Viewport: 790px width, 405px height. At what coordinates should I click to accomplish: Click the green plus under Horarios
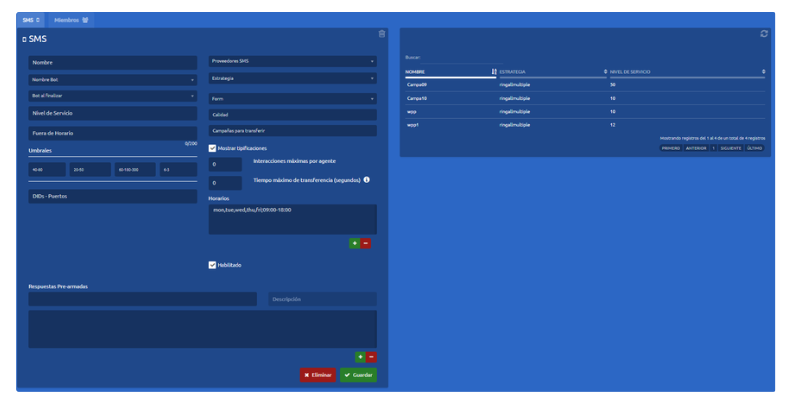coord(354,243)
